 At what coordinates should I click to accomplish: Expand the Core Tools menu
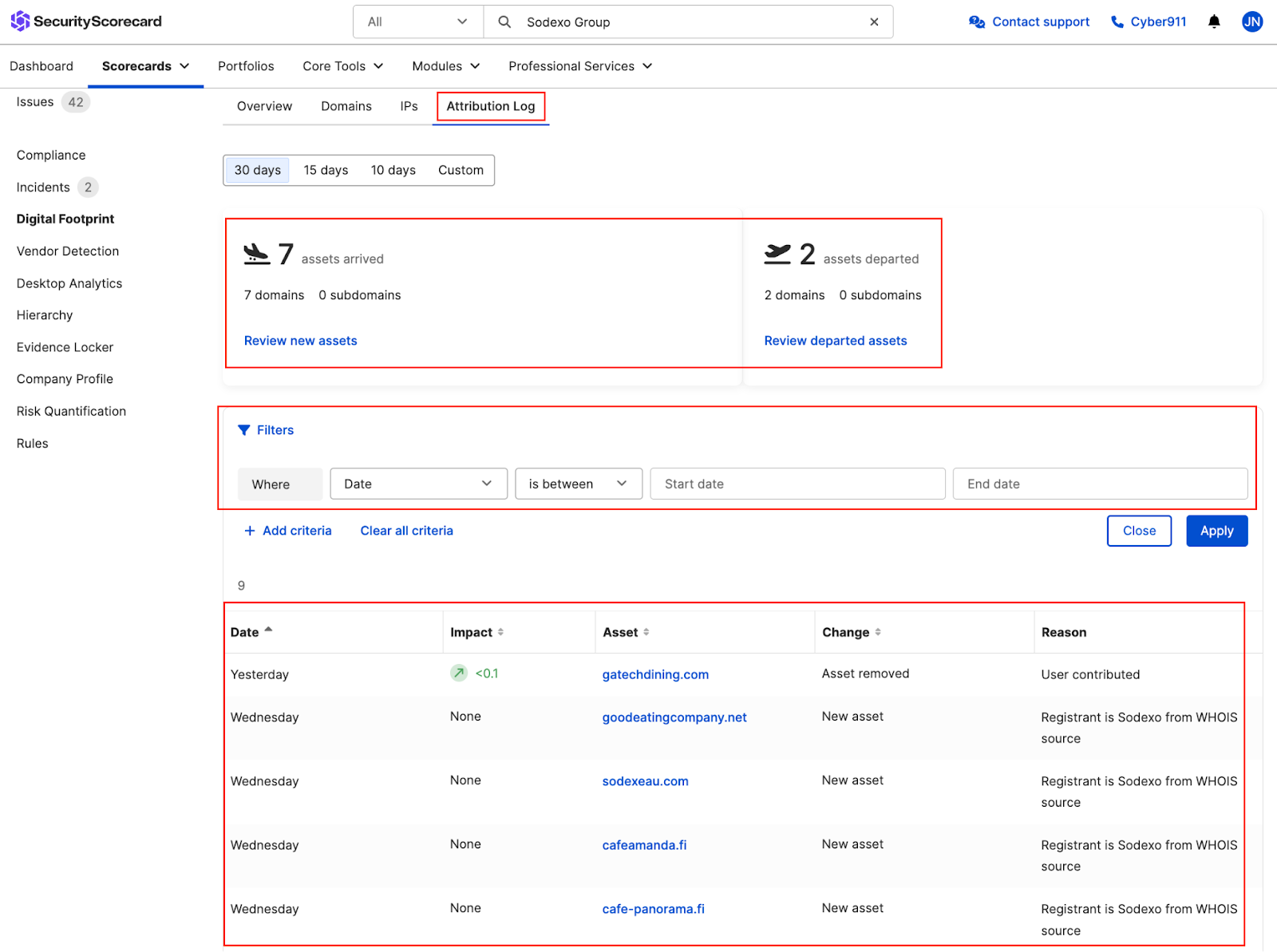[x=343, y=66]
